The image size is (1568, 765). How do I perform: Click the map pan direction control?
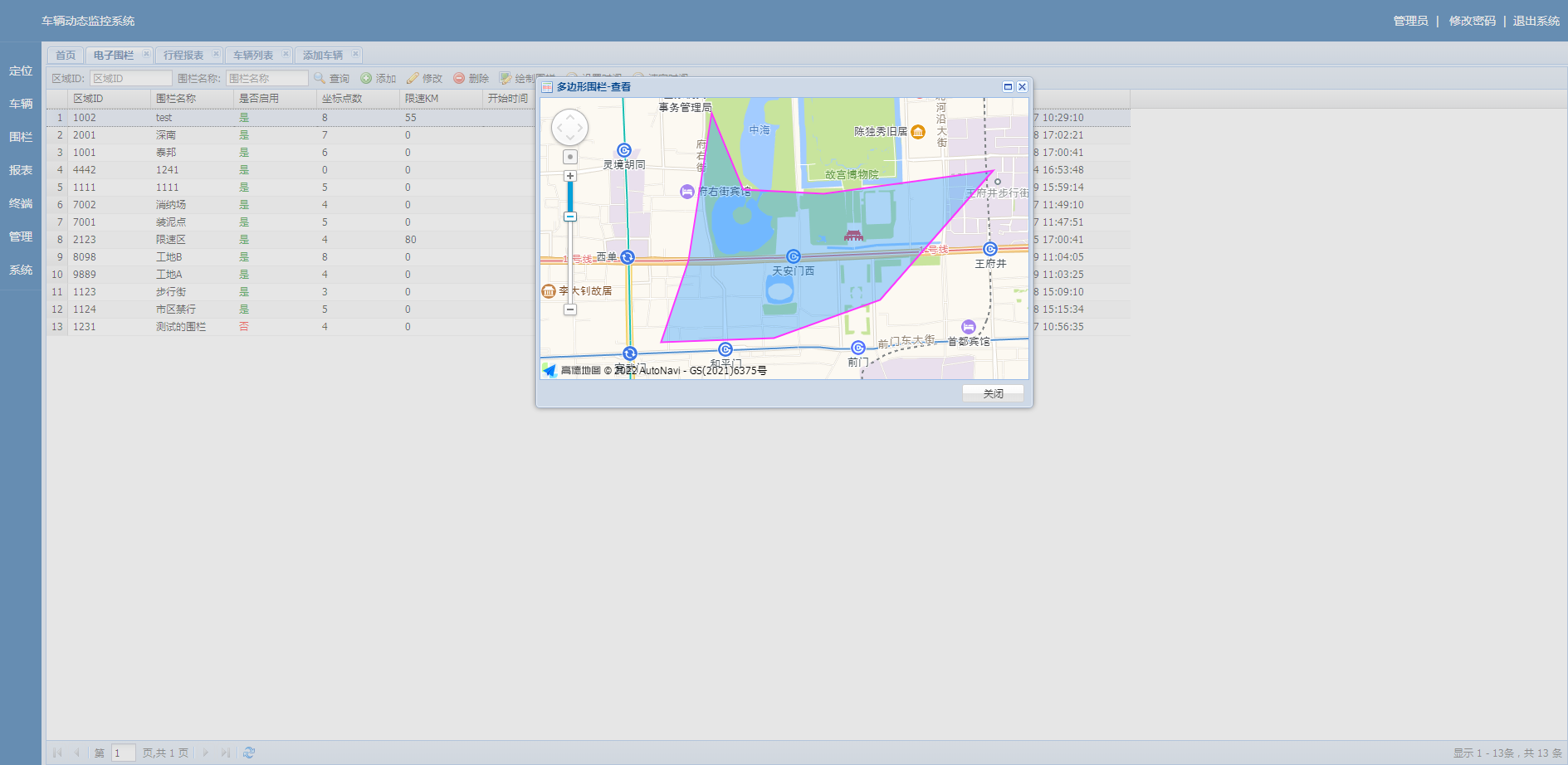tap(570, 128)
